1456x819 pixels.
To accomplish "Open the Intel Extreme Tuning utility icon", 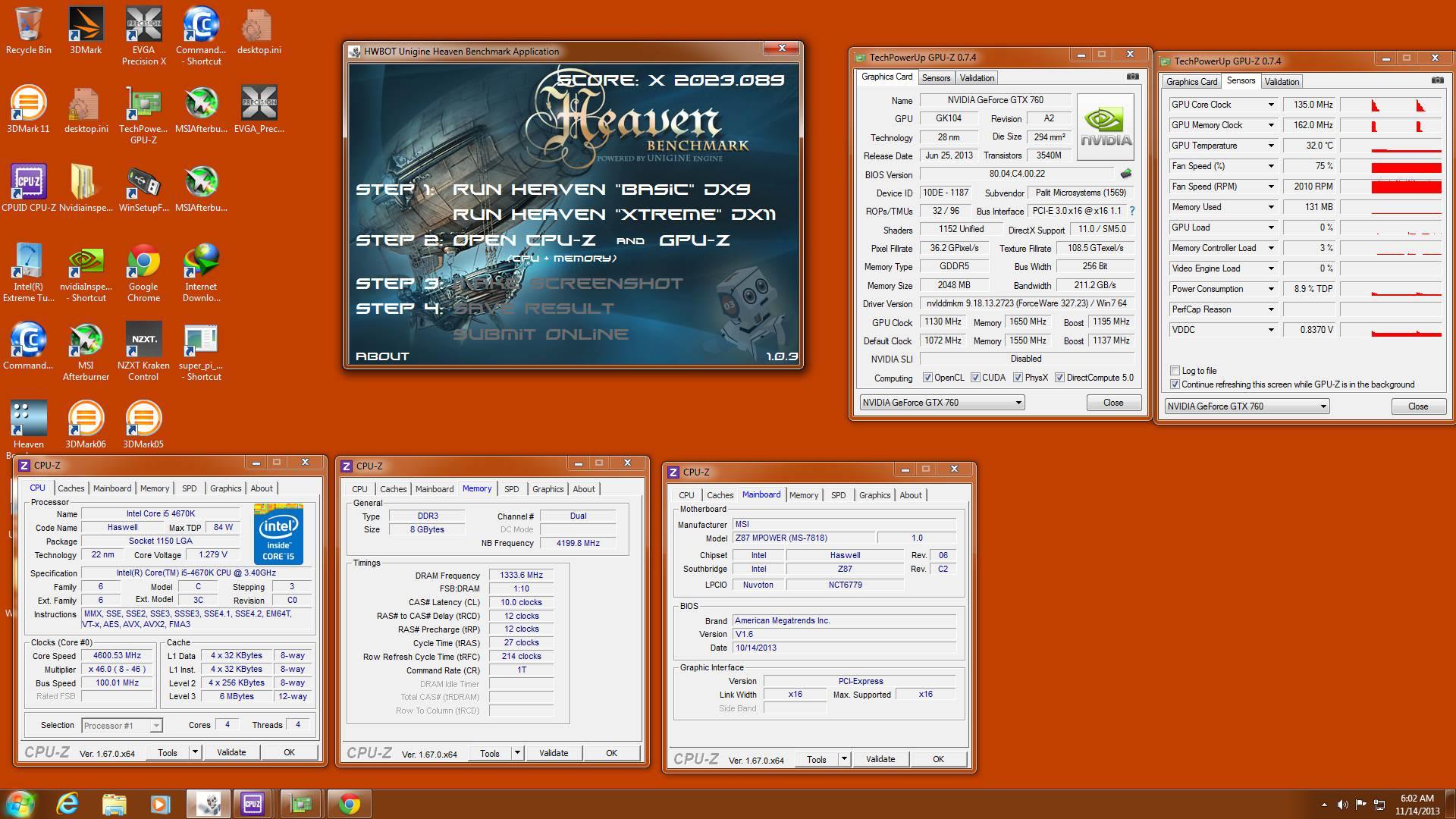I will (29, 272).
